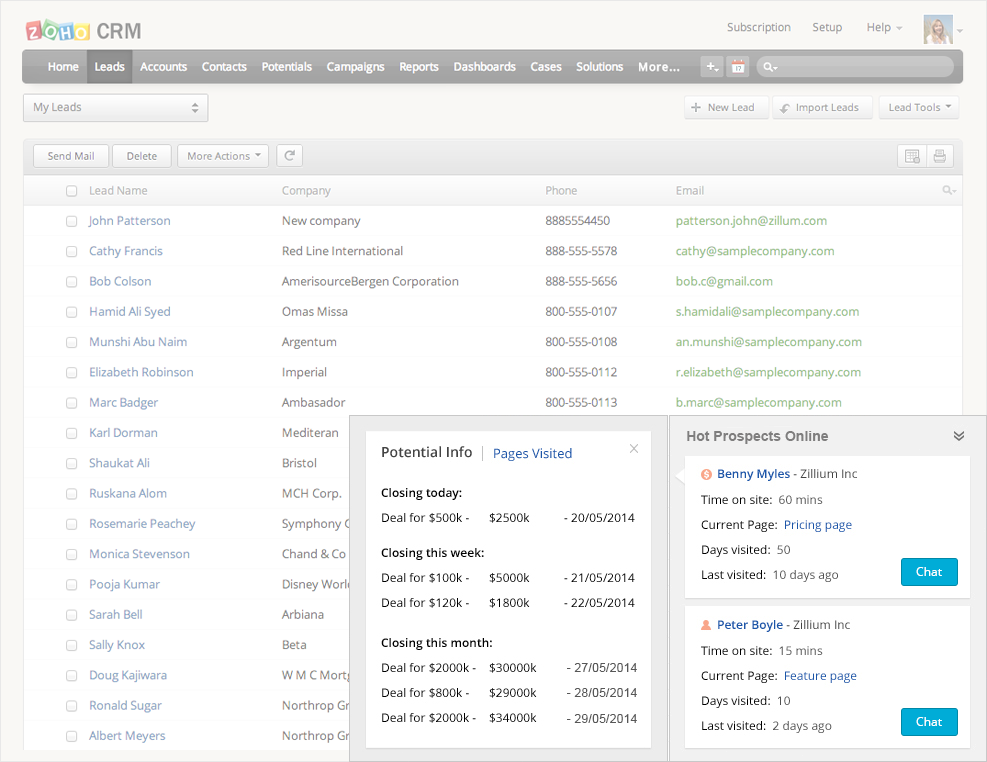
Task: Open Peter Boyle's Feature page link
Action: [820, 676]
